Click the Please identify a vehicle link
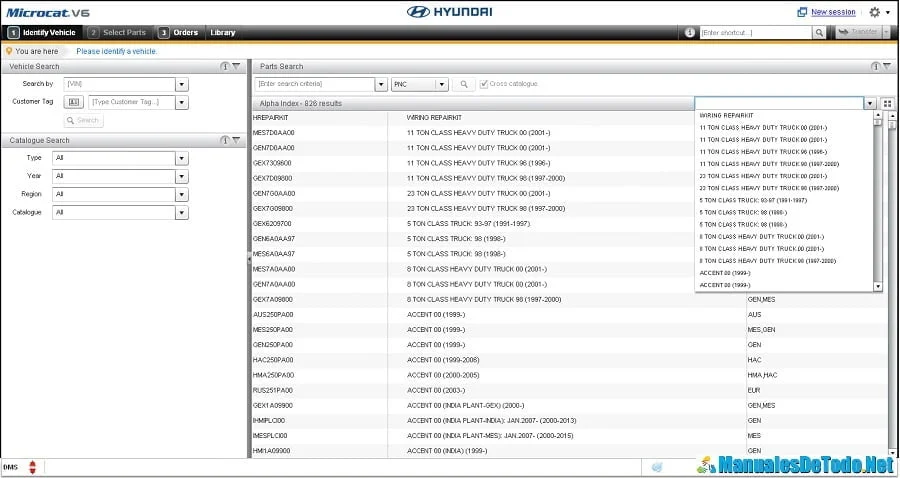 (x=117, y=51)
